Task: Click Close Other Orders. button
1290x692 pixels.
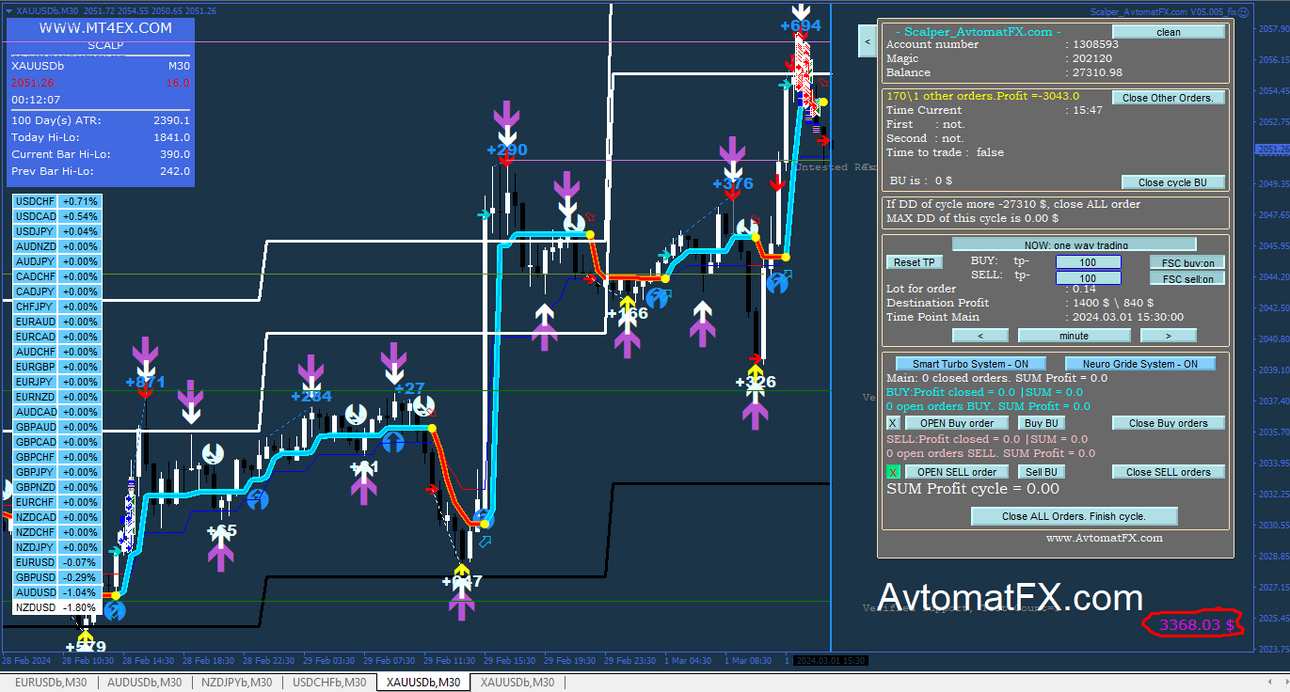Action: click(x=1168, y=98)
